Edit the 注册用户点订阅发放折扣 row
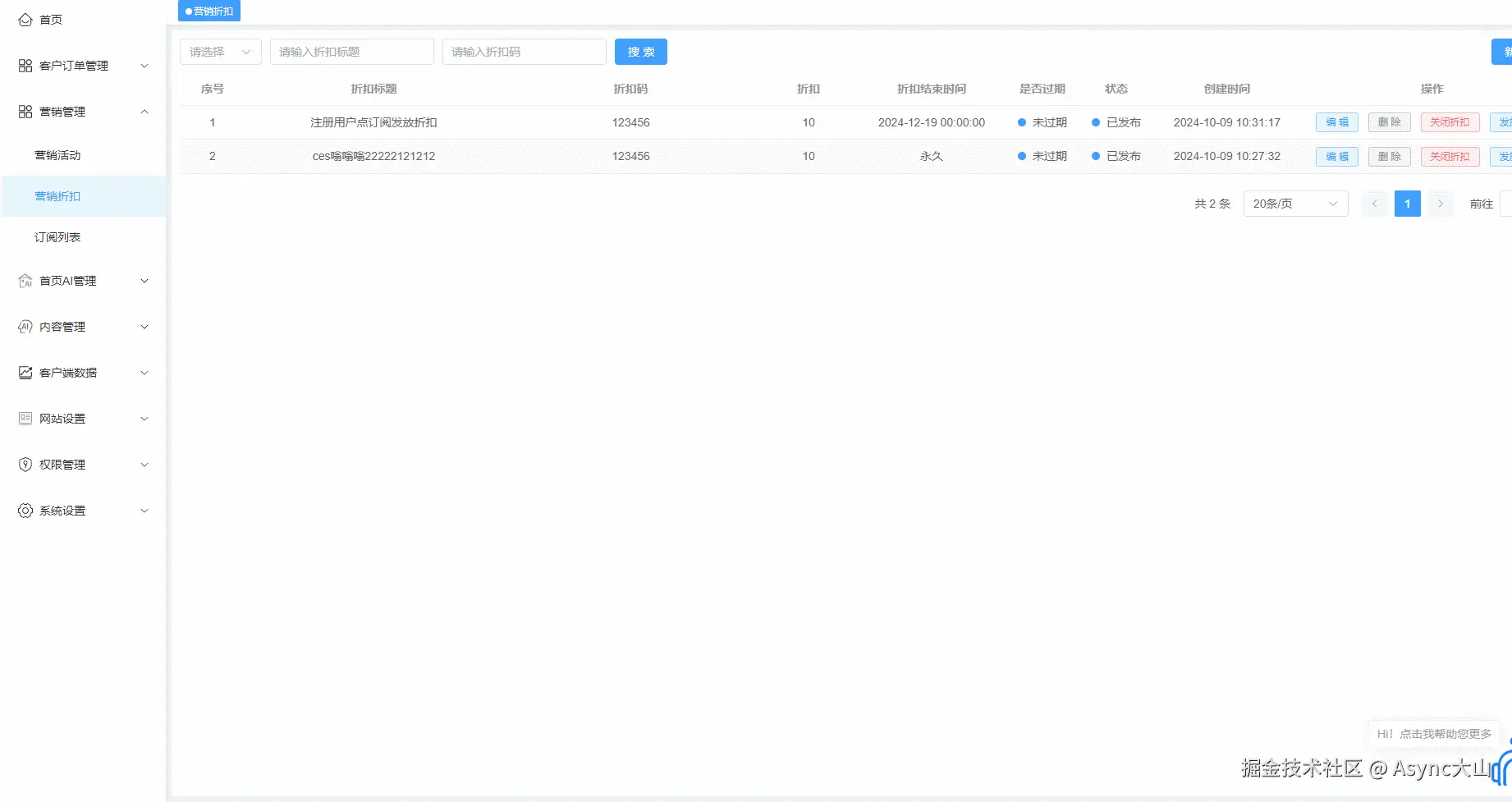 [x=1337, y=122]
